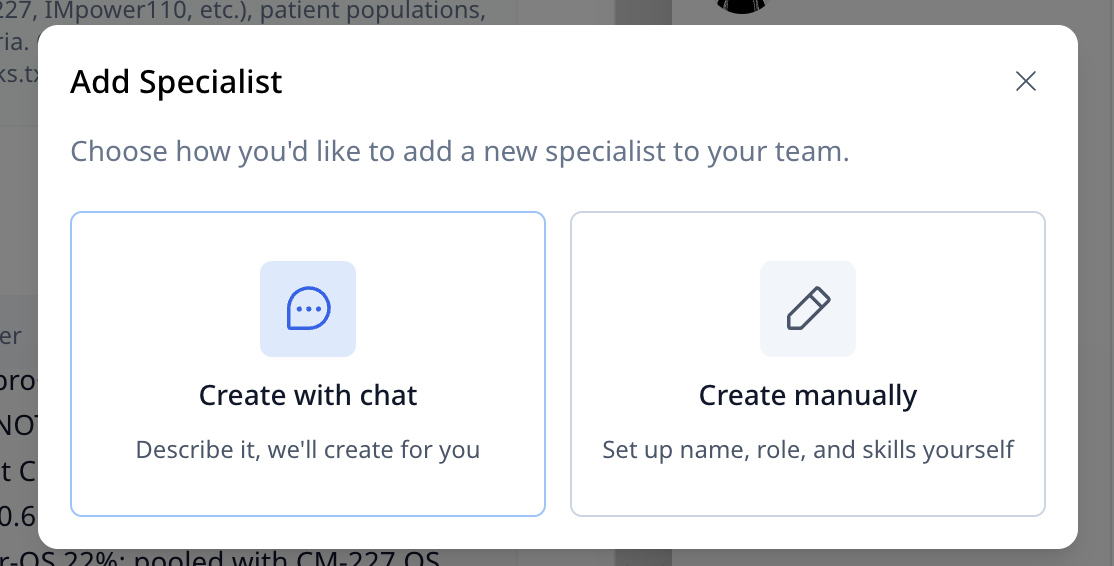Click the pencil edit icon
Image resolution: width=1114 pixels, height=566 pixels.
point(808,309)
